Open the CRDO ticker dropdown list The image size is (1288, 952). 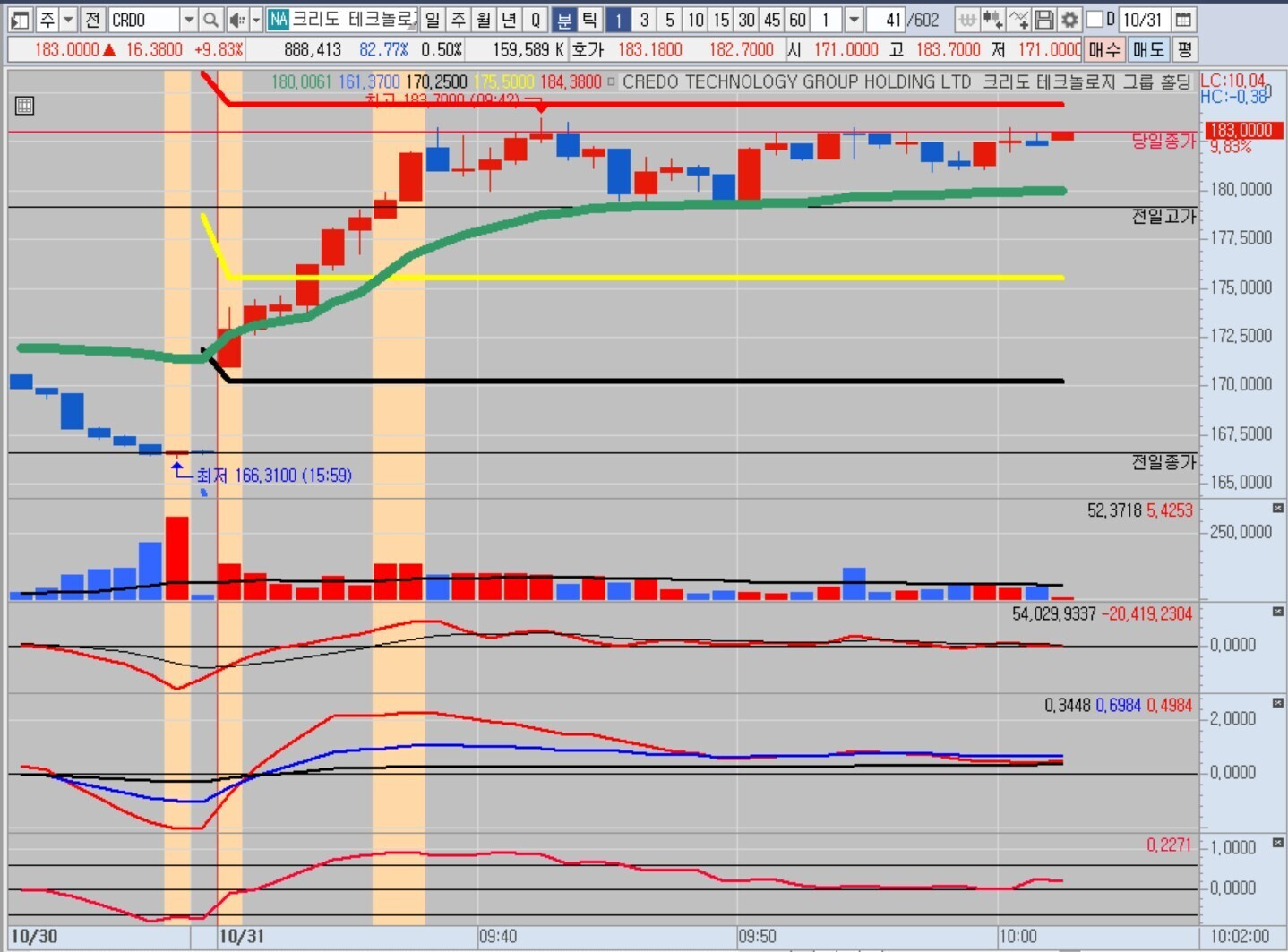tap(188, 19)
